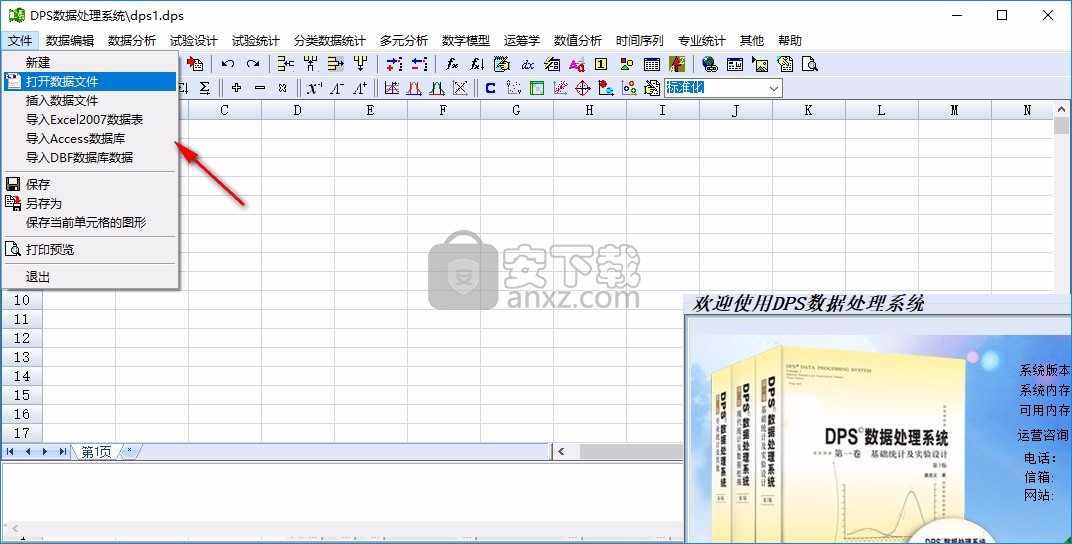Switch to the 第1页 sheet tab

pos(96,452)
